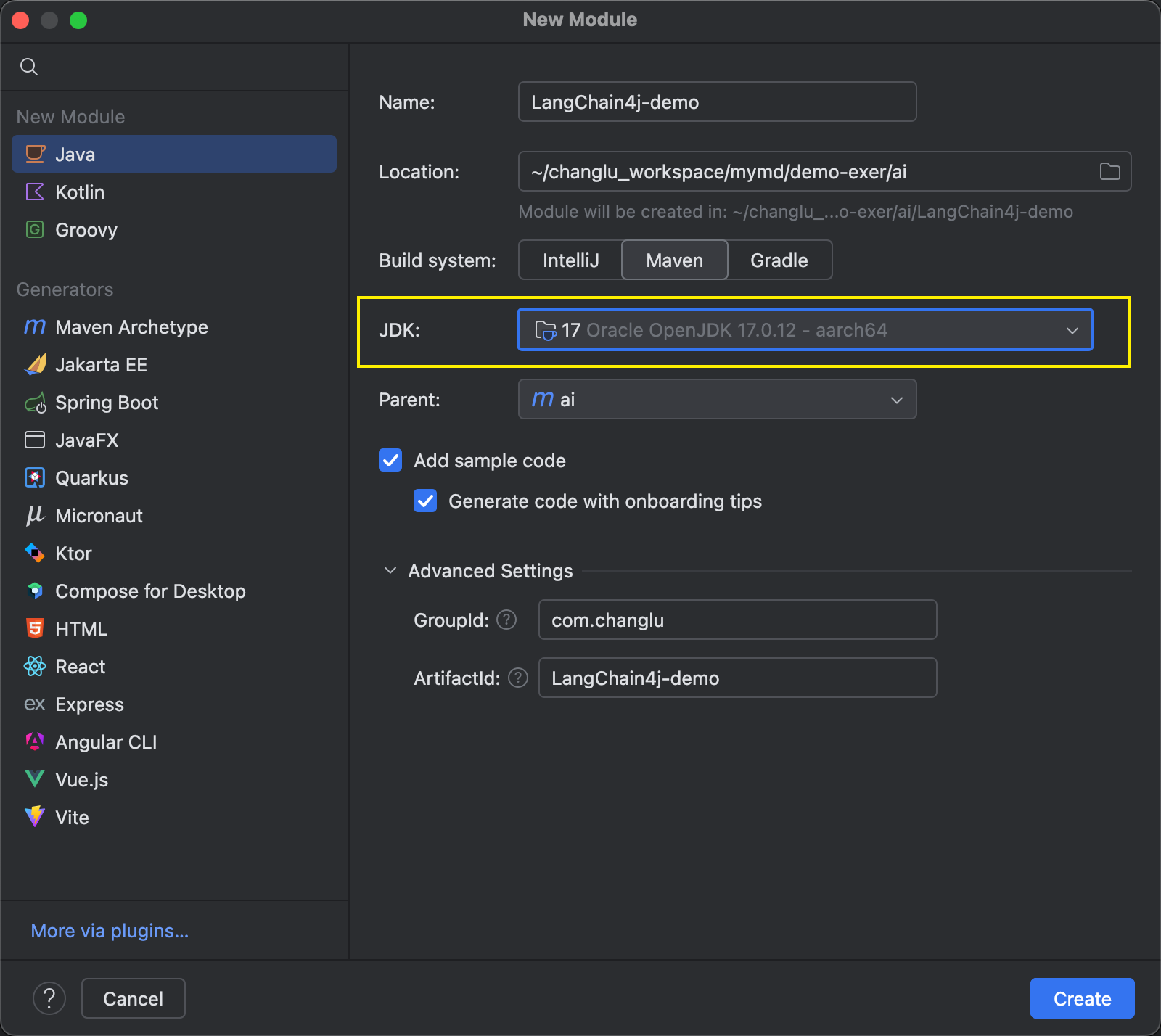Open the Parent module dropdown

pos(717,399)
